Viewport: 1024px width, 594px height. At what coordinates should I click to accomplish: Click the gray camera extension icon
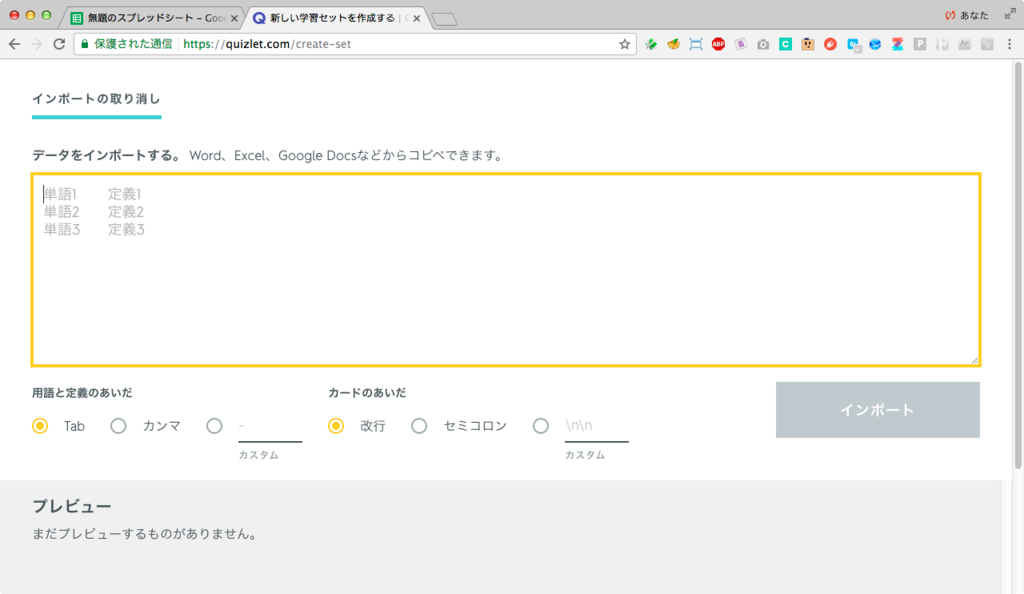pos(763,44)
